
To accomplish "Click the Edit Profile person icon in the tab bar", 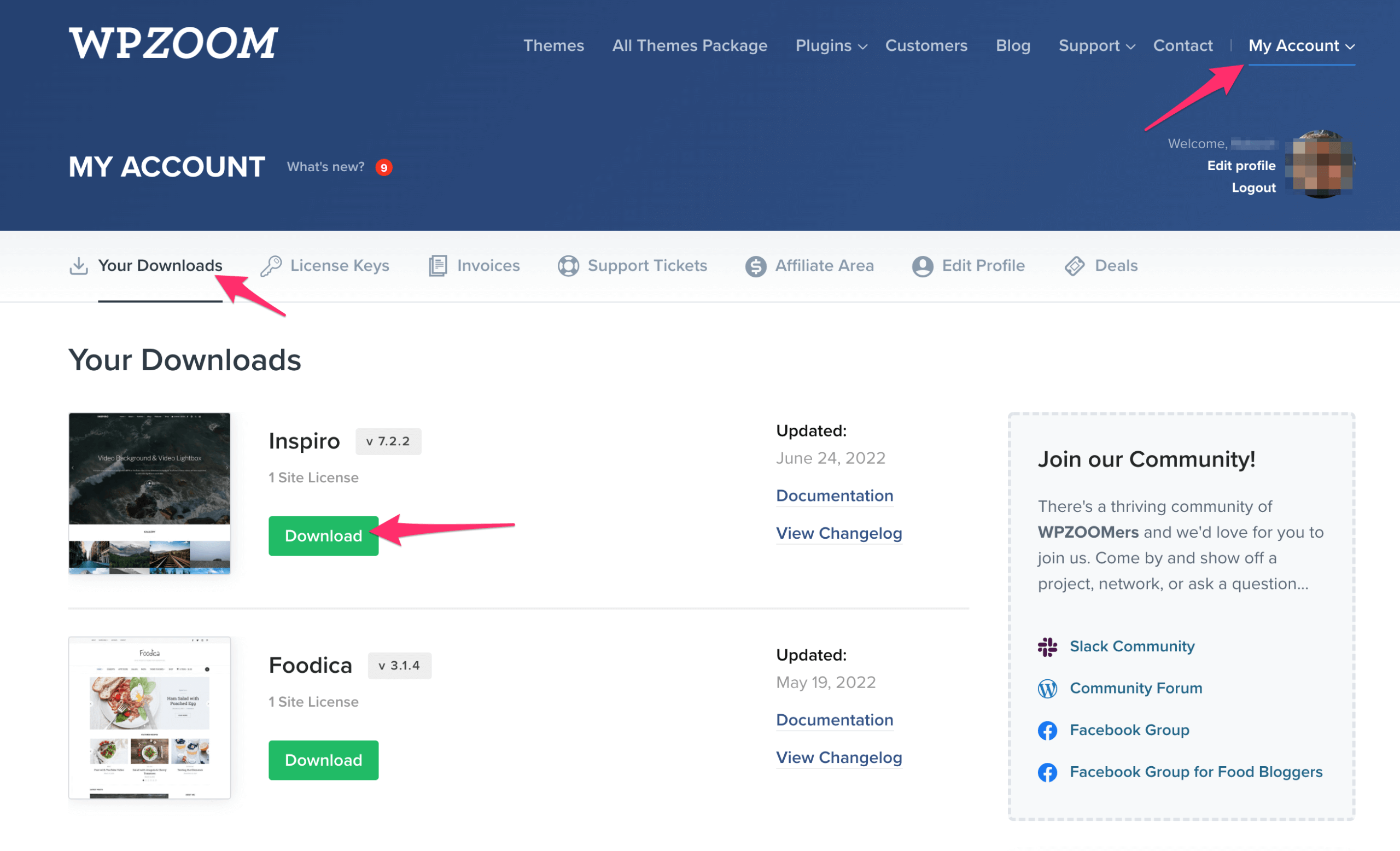I will tap(922, 266).
